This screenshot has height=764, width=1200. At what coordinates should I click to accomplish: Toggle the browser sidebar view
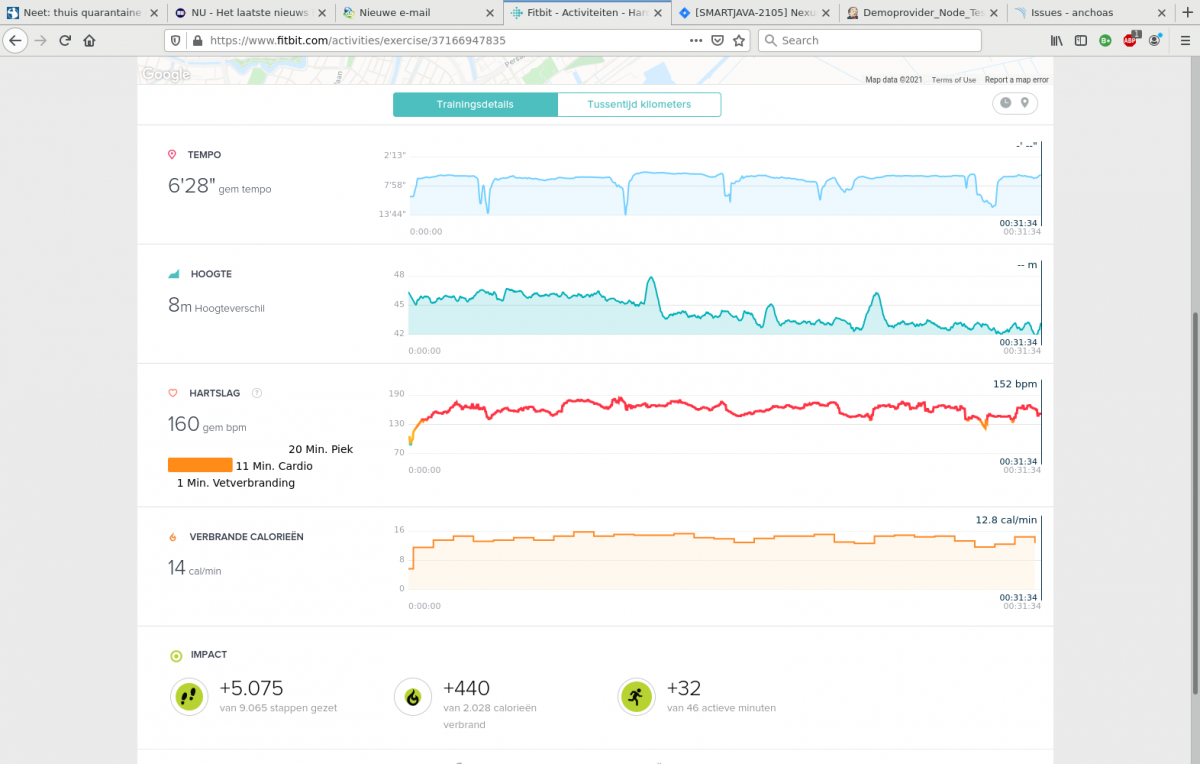click(x=1081, y=41)
